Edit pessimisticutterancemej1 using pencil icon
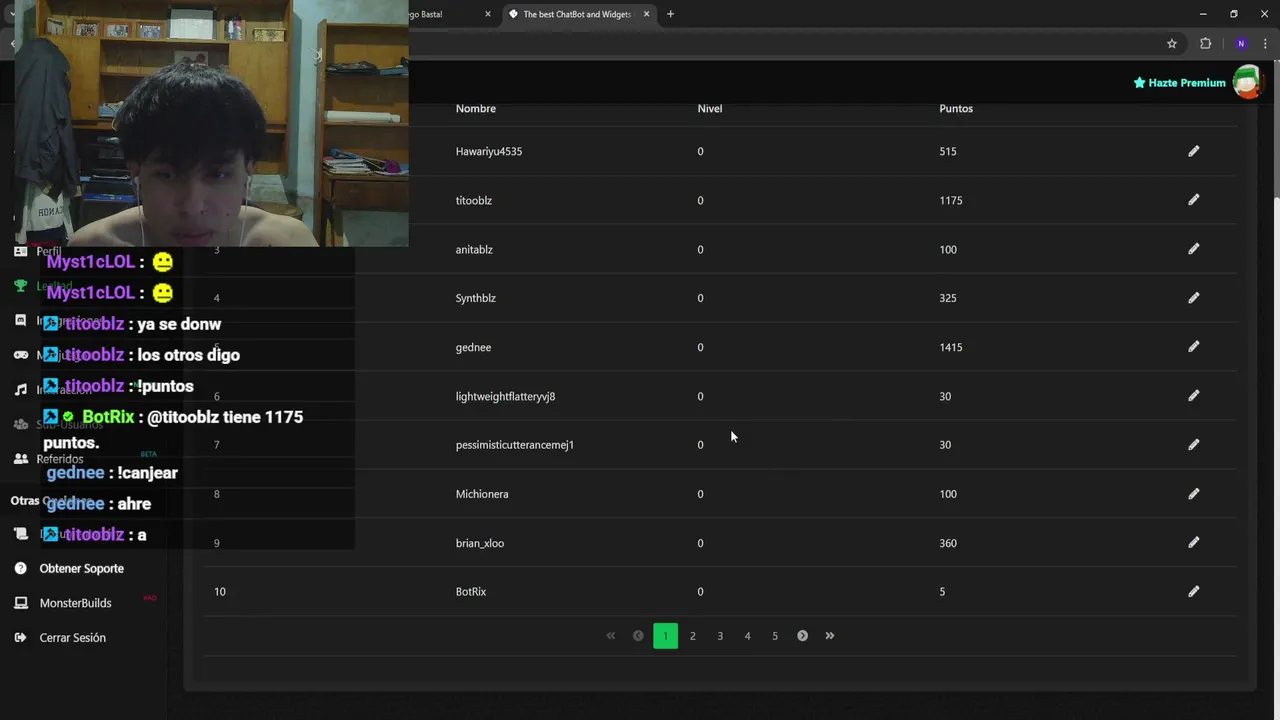 pos(1193,445)
